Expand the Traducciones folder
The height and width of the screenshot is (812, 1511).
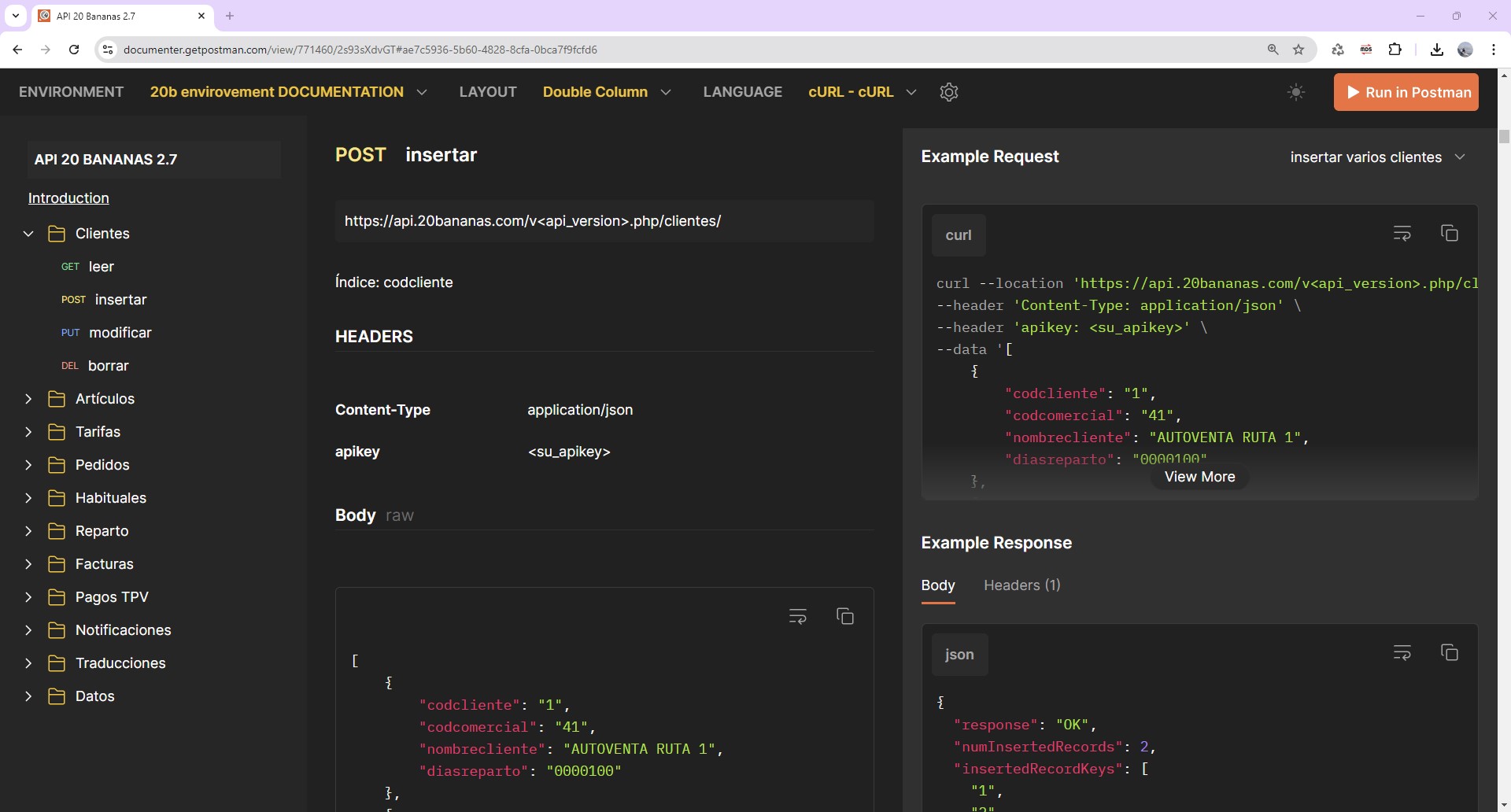(28, 663)
